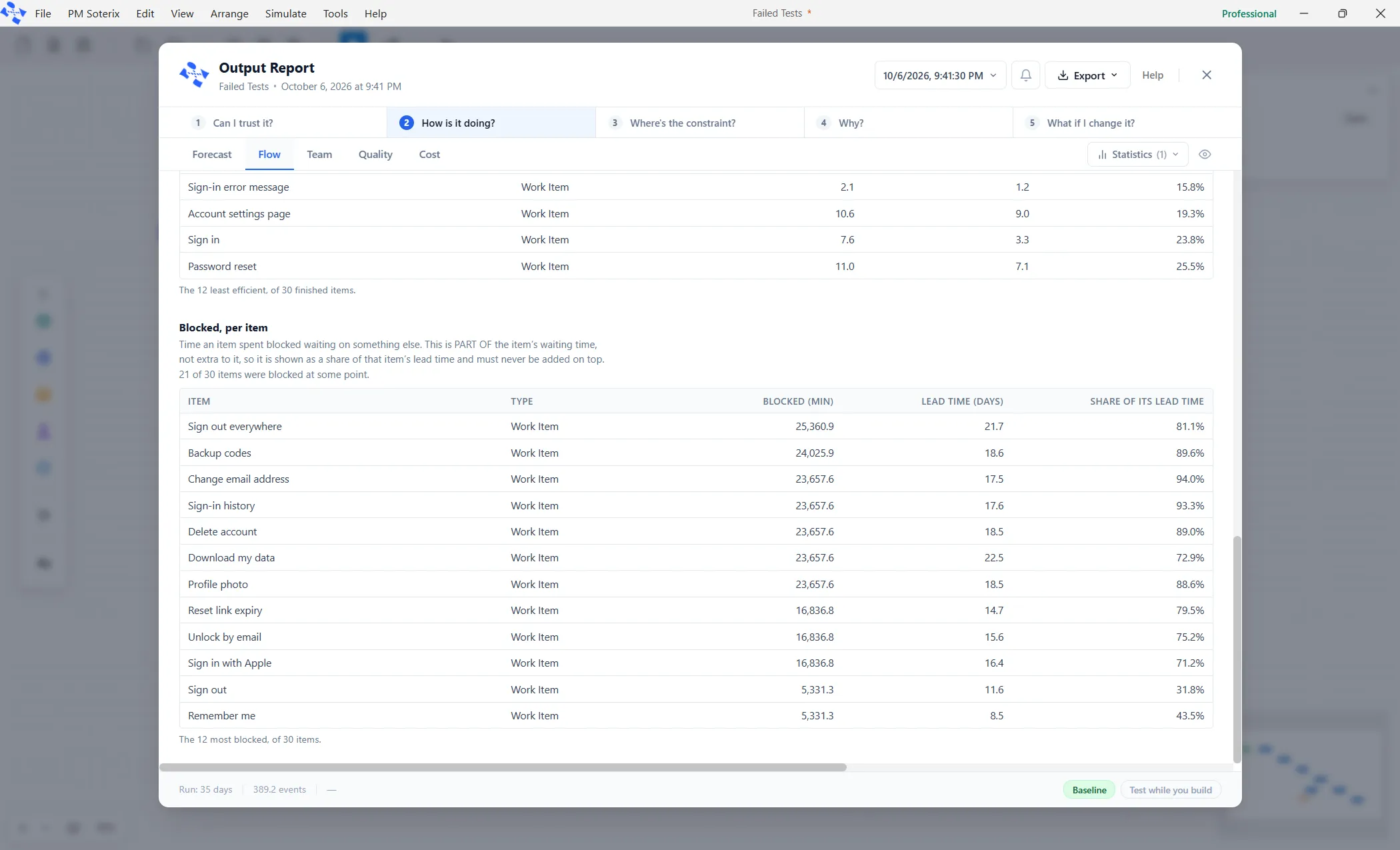Click the horizontal scrollbar thumb
This screenshot has height=850, width=1400.
[503, 767]
